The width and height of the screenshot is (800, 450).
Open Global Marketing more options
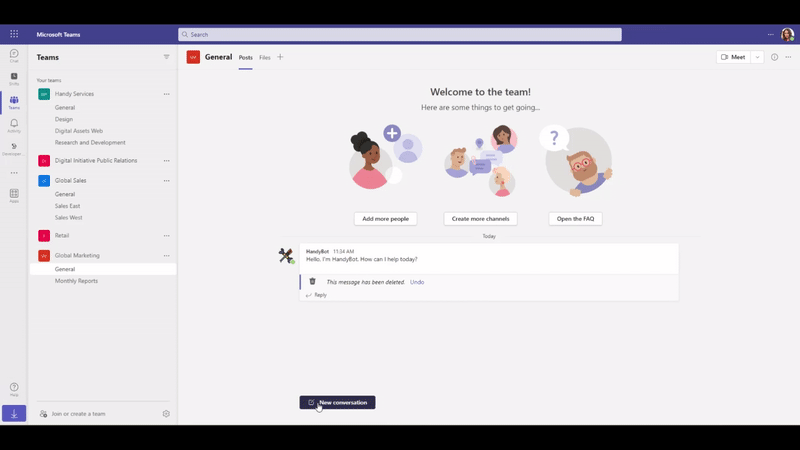click(166, 256)
